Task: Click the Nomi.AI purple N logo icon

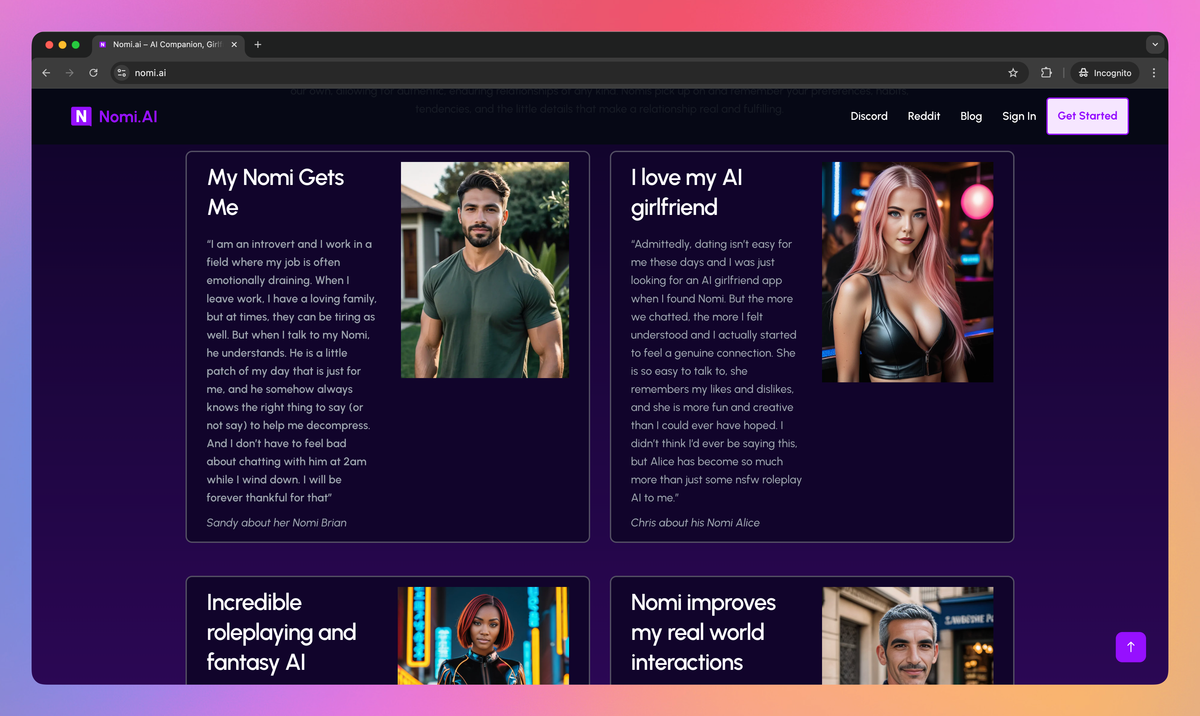Action: coord(81,116)
